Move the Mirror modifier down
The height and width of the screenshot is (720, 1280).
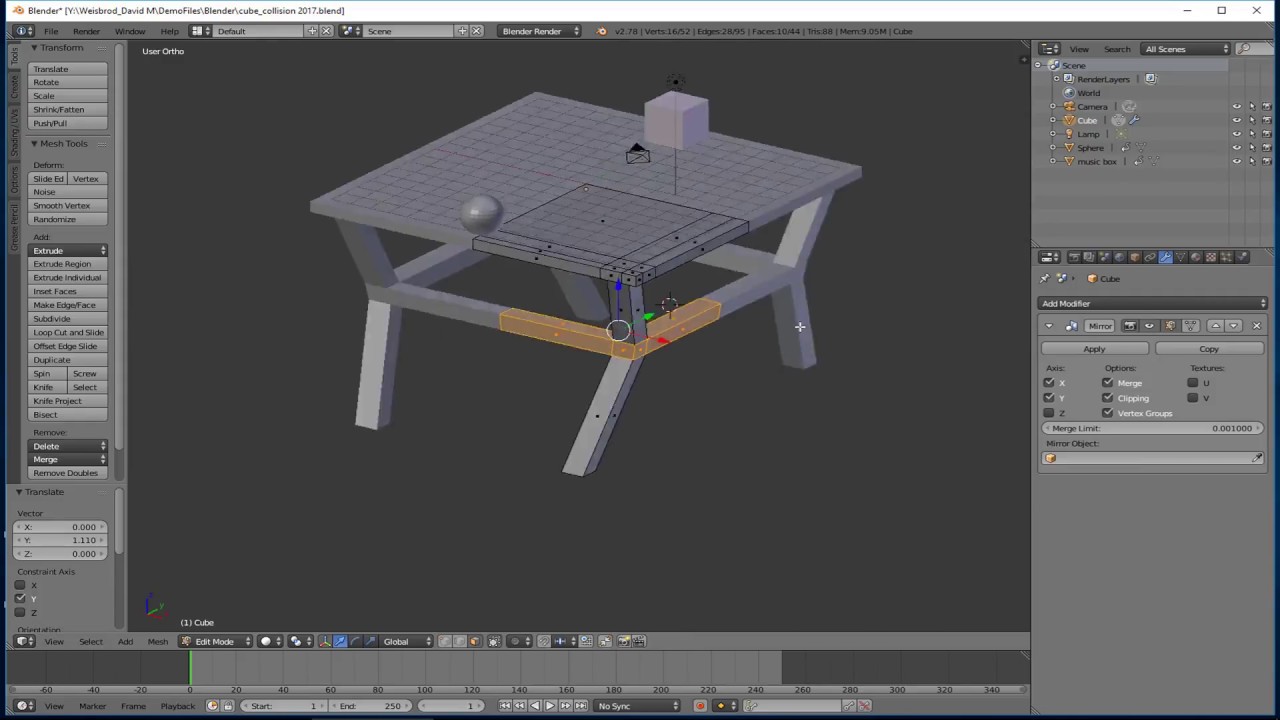(1233, 326)
